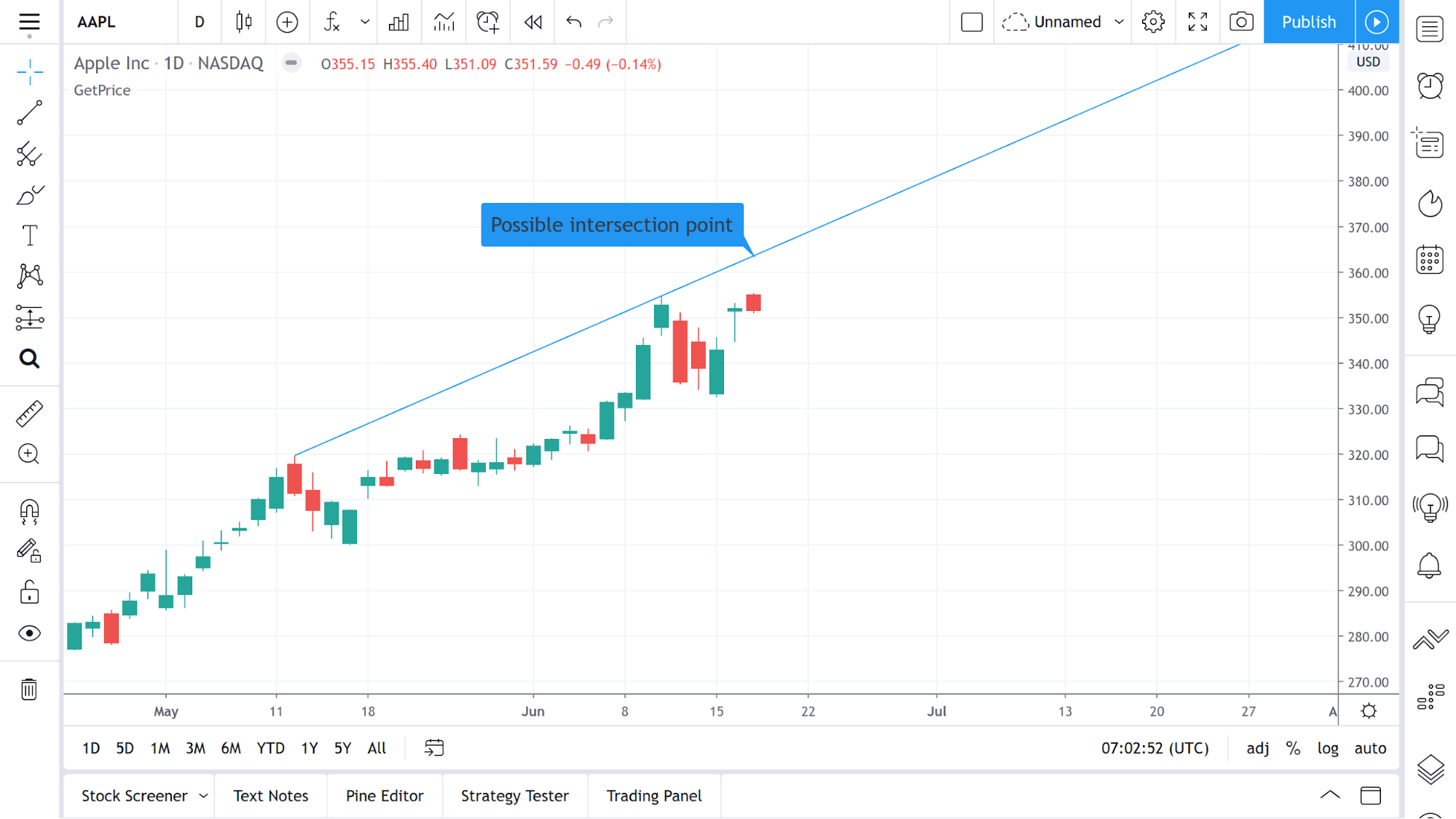Open the economic calendar panel
The width and height of the screenshot is (1456, 819).
(x=1430, y=260)
